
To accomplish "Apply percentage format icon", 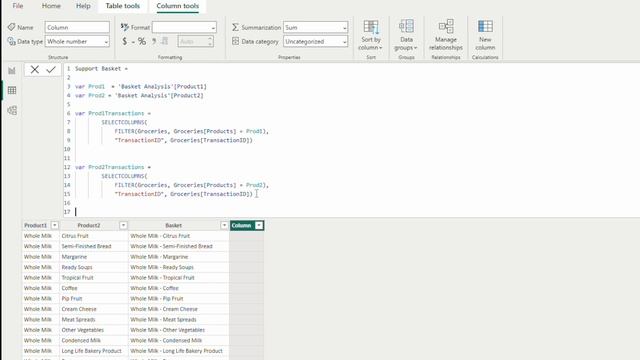I will [142, 41].
